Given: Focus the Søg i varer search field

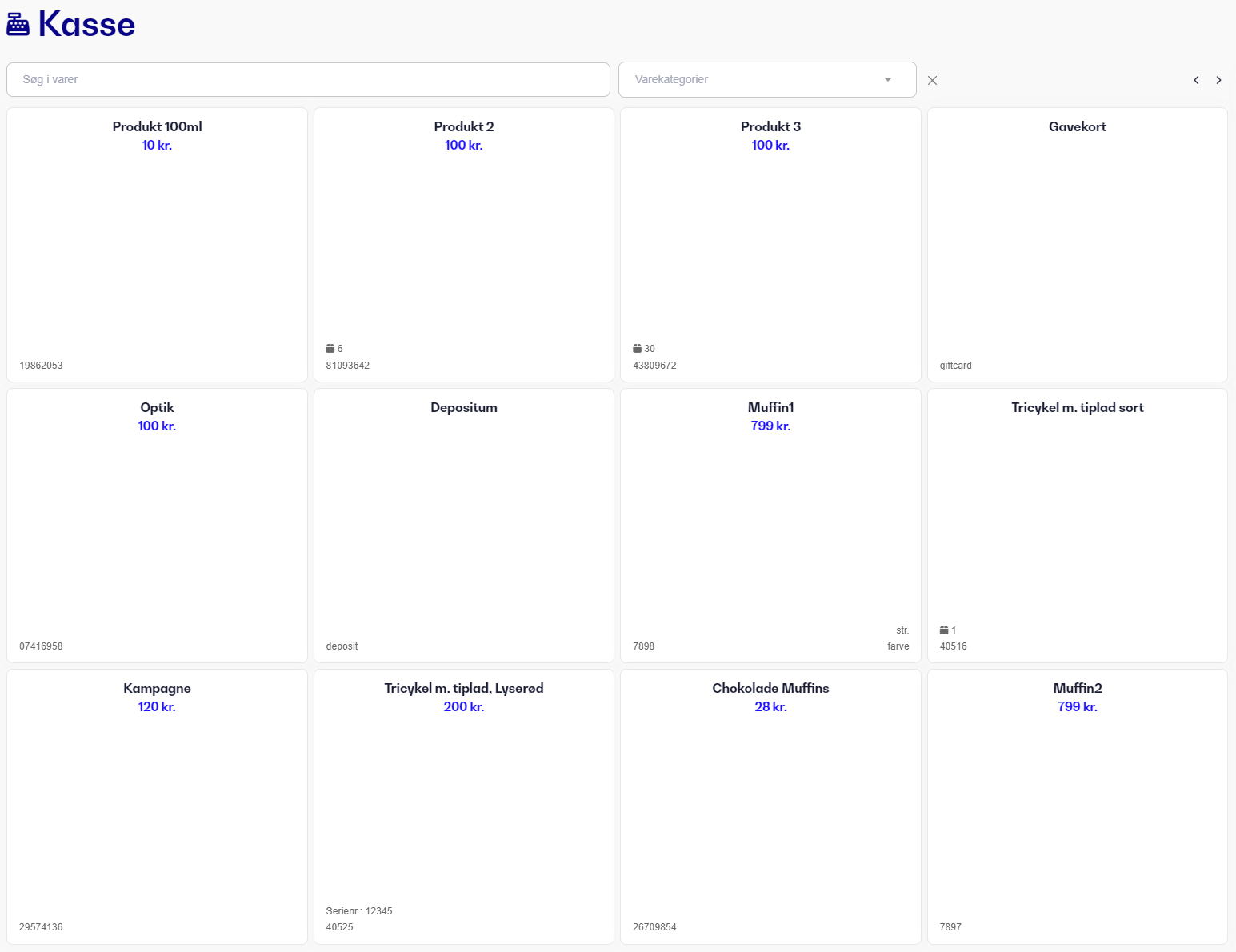Looking at the screenshot, I should coord(308,79).
